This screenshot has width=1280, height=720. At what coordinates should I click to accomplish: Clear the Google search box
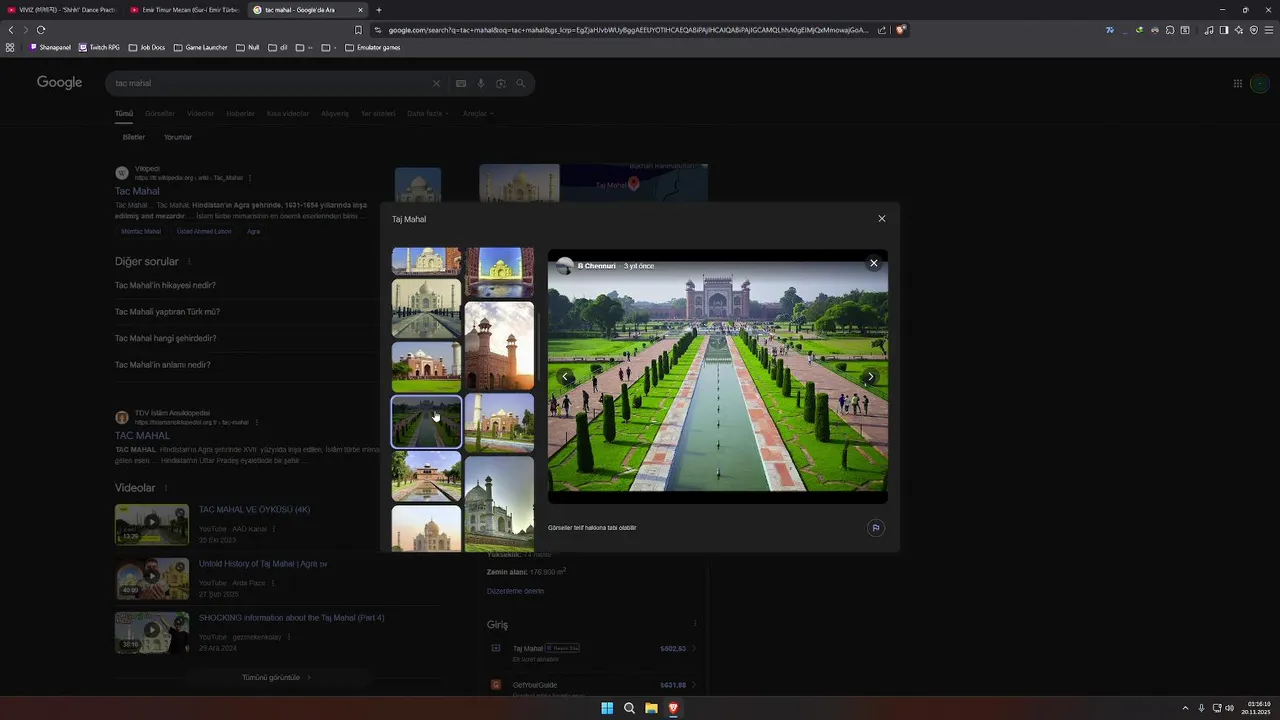point(436,84)
